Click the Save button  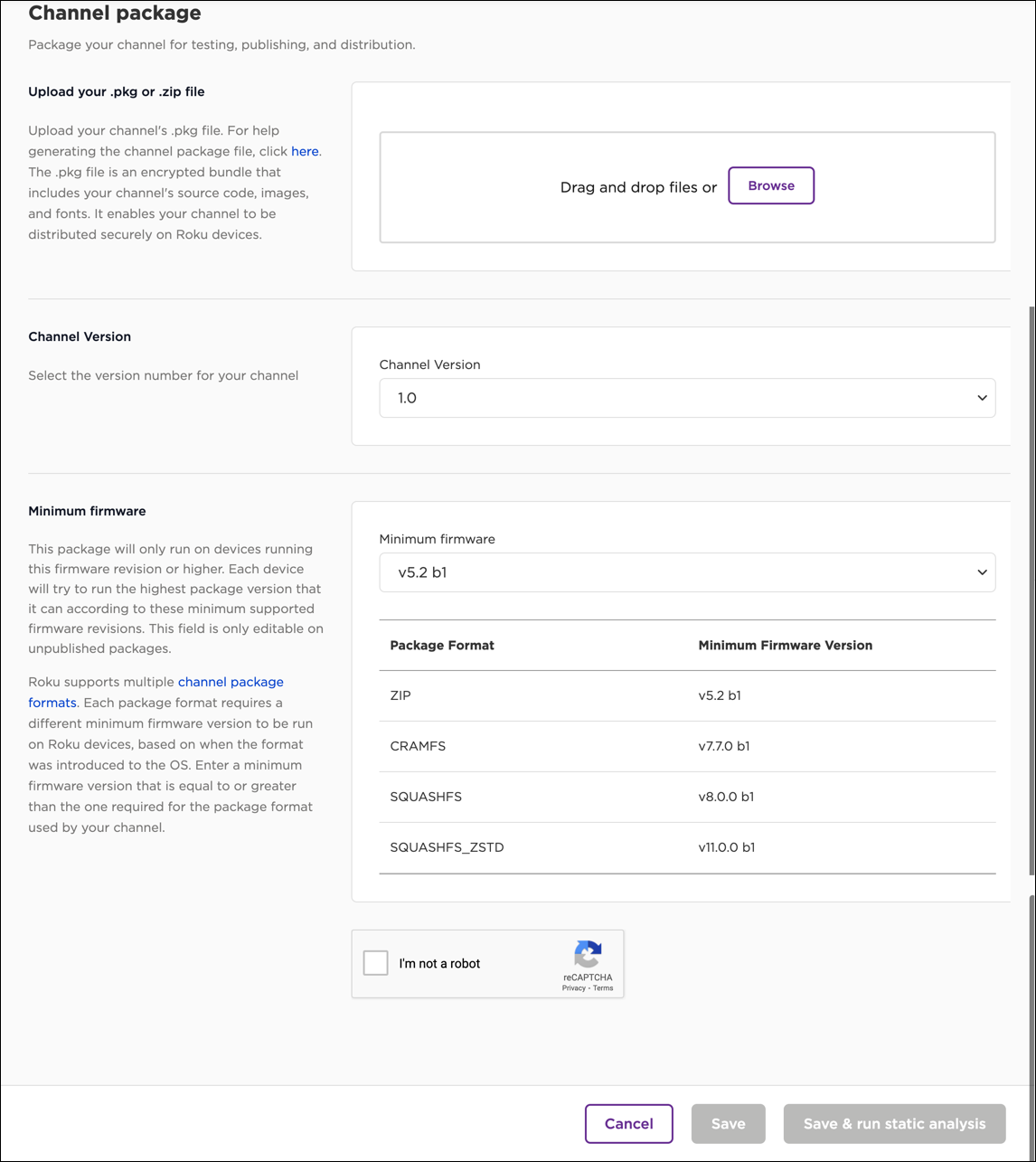728,1124
